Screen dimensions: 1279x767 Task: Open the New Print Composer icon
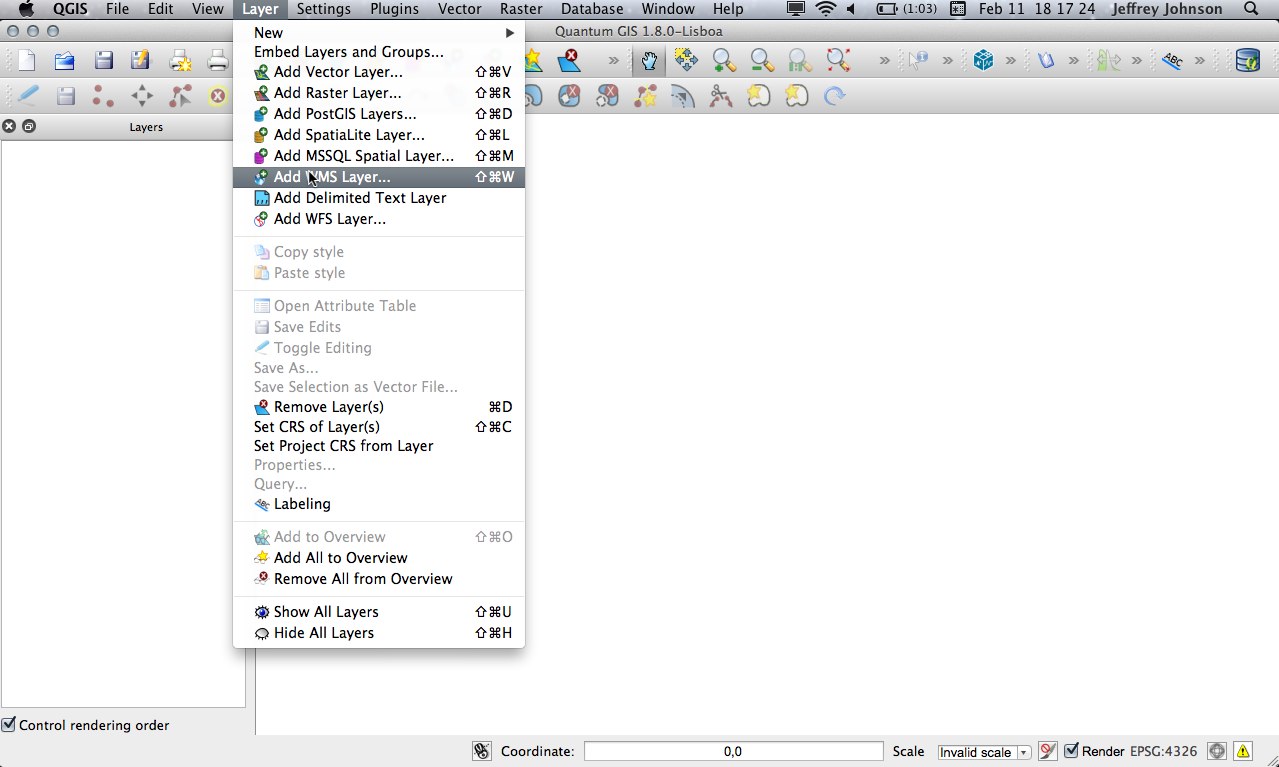(x=180, y=61)
